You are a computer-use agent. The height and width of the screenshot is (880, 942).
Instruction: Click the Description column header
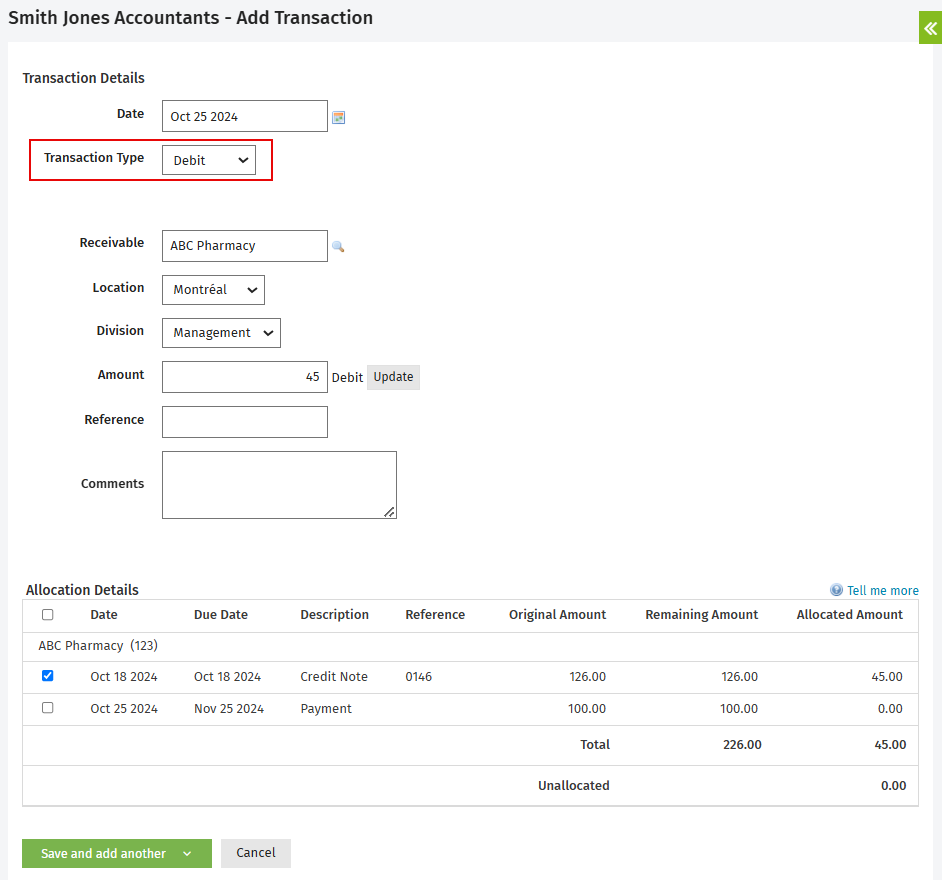tap(335, 614)
